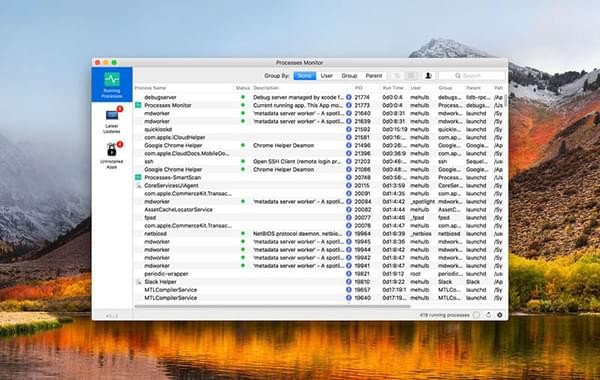Click the horizontal scrollbar under process list
The width and height of the screenshot is (600, 380).
tap(272, 306)
